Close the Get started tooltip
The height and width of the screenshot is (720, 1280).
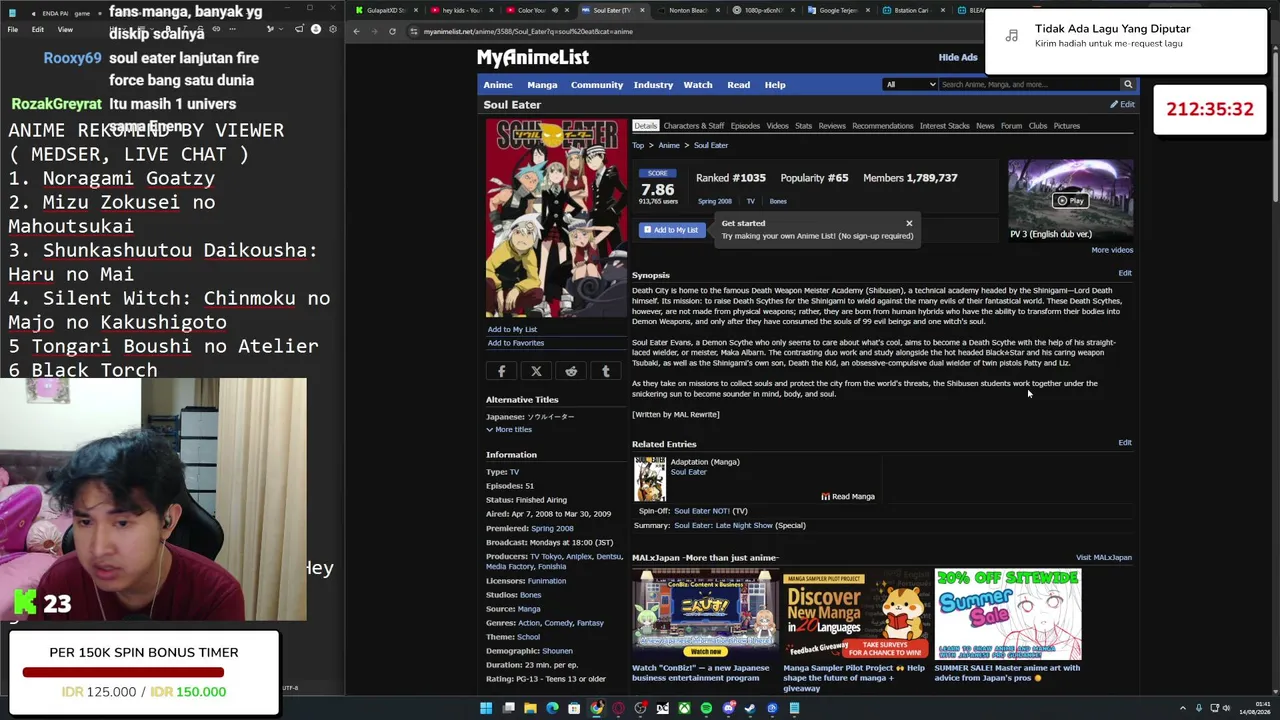click(x=909, y=223)
